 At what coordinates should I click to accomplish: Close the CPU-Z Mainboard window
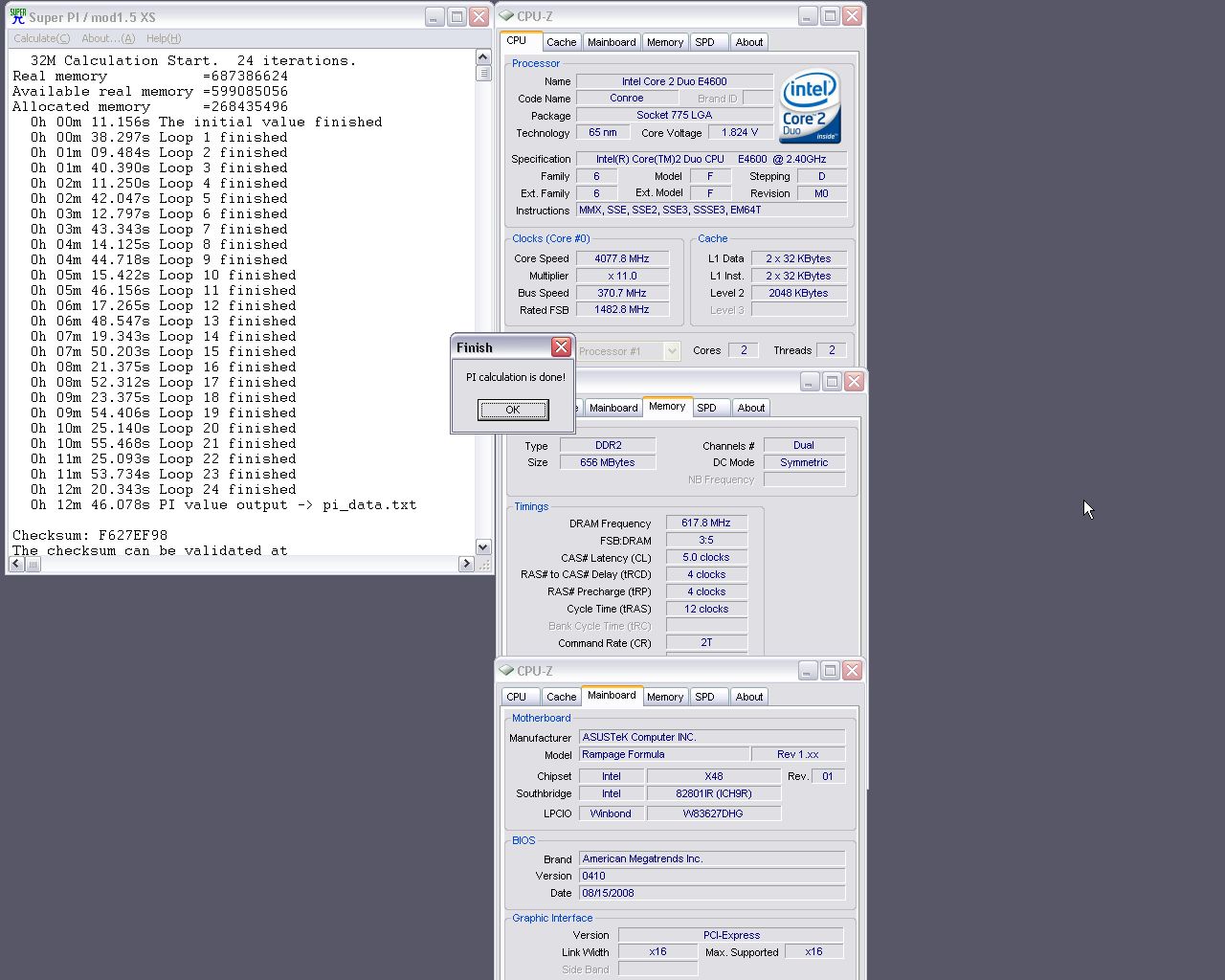[x=852, y=671]
